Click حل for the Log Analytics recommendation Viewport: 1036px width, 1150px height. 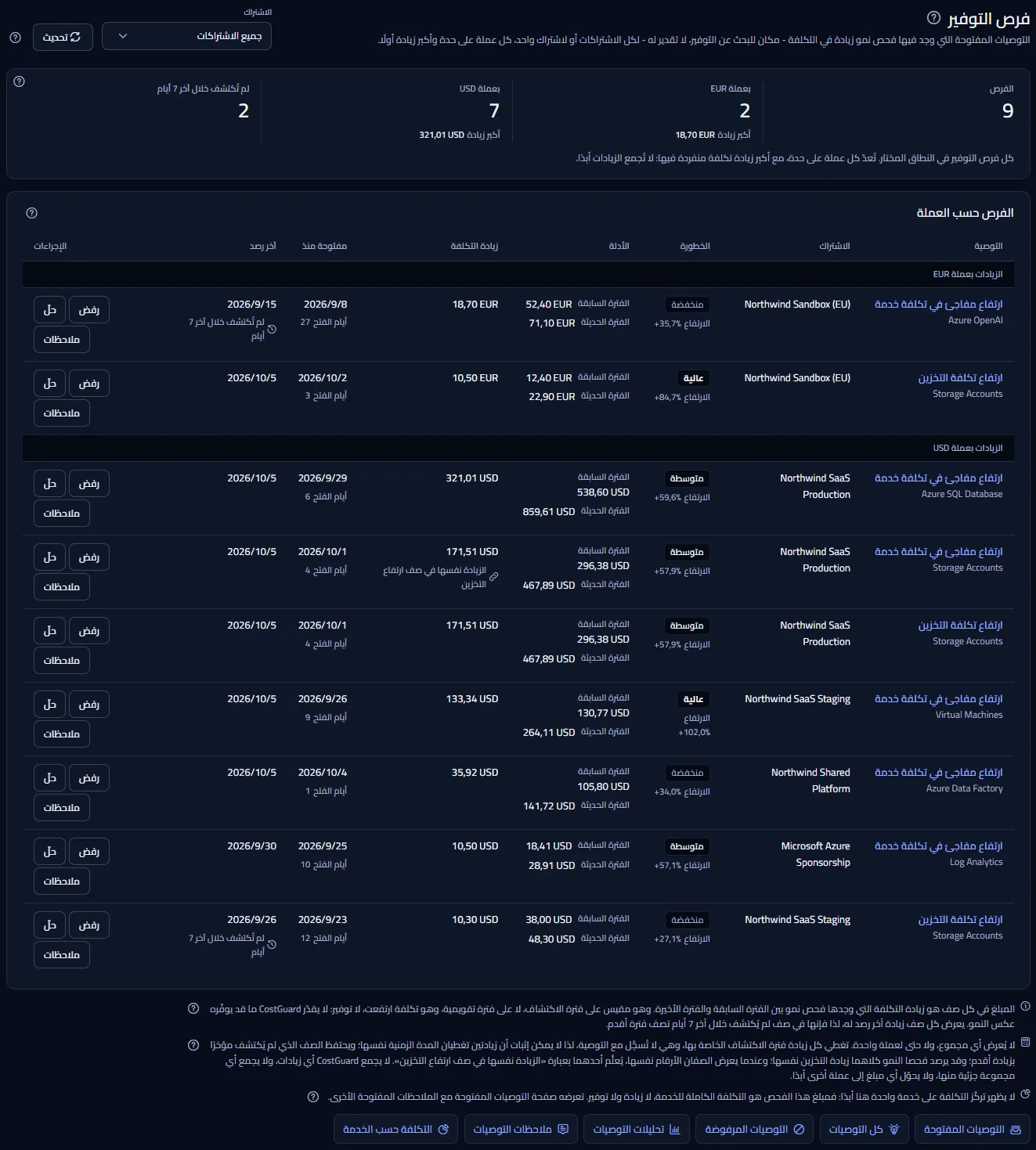(49, 852)
